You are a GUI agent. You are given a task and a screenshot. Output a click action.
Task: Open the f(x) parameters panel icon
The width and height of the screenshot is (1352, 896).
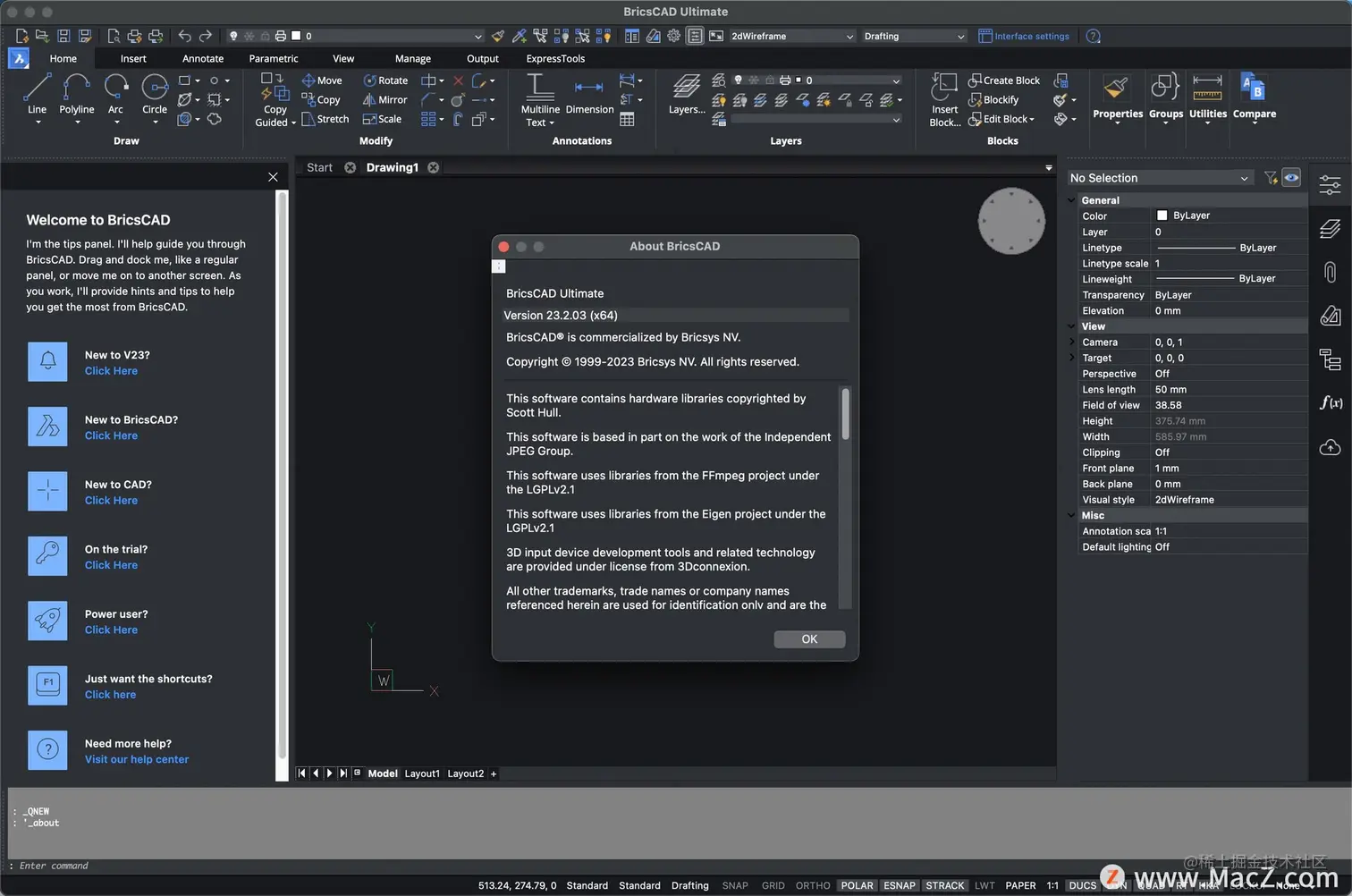click(x=1330, y=402)
